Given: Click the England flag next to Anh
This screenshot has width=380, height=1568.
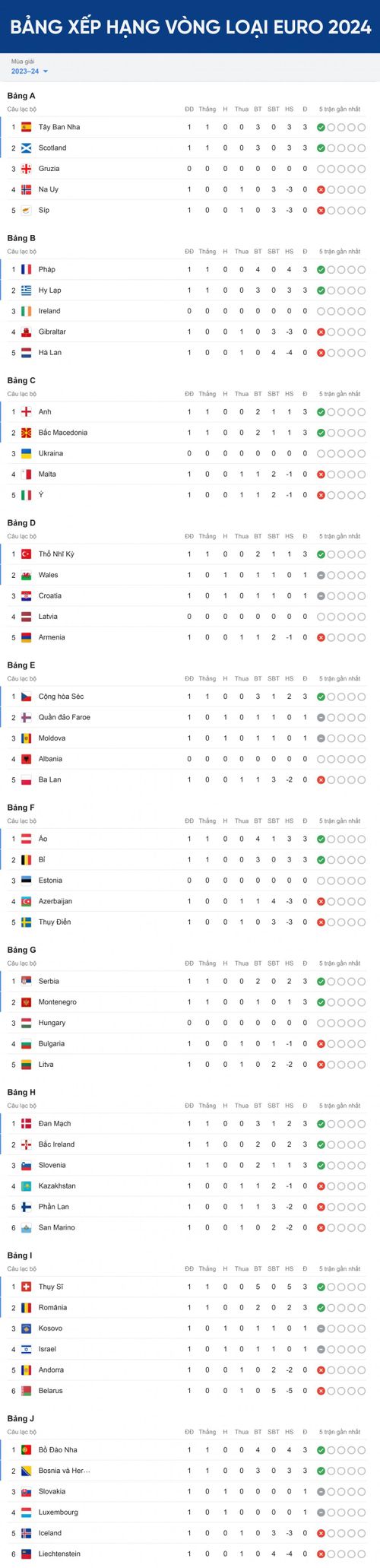Looking at the screenshot, I should (x=26, y=411).
